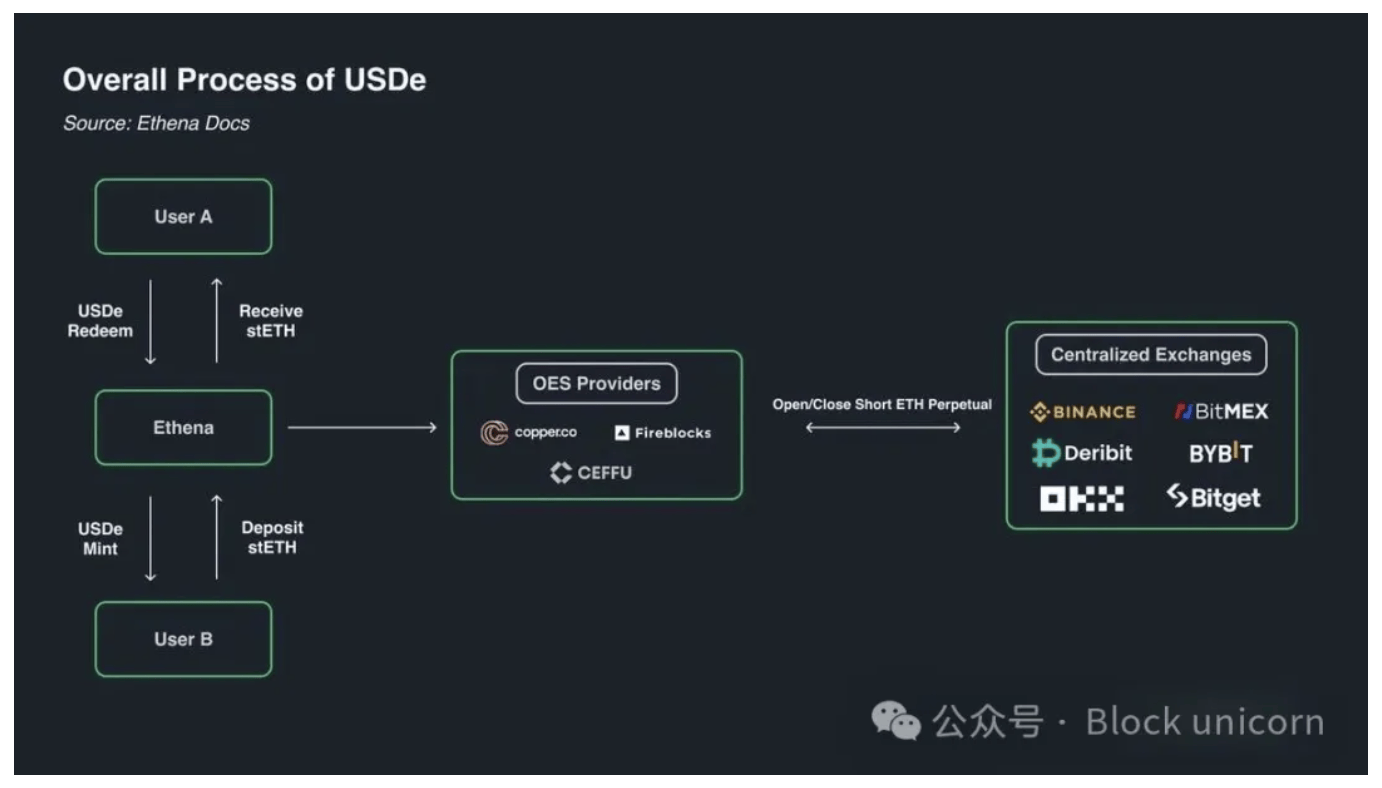Click the OES Providers label
Screen dimensions: 1382x788
tap(596, 384)
